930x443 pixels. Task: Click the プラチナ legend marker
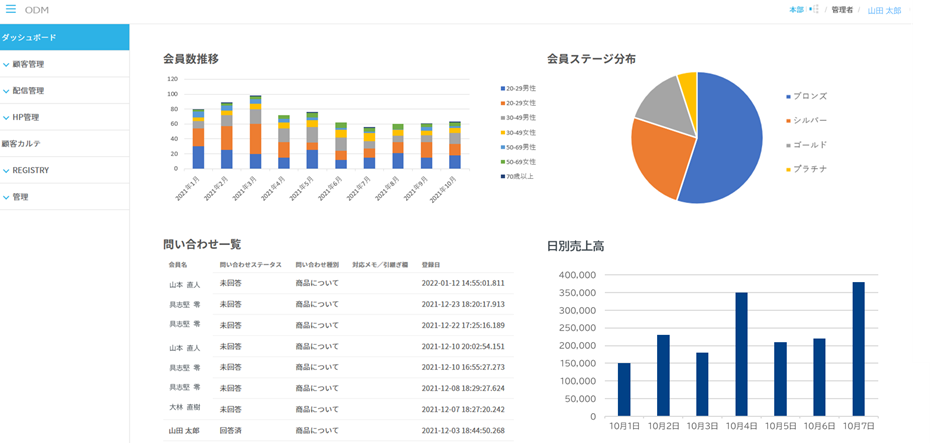[x=788, y=170]
